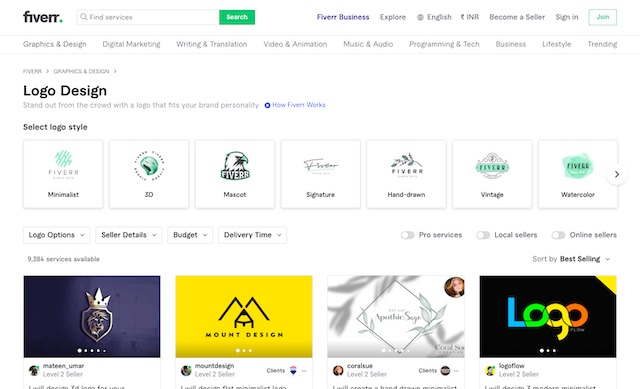Open Trending category

[602, 44]
